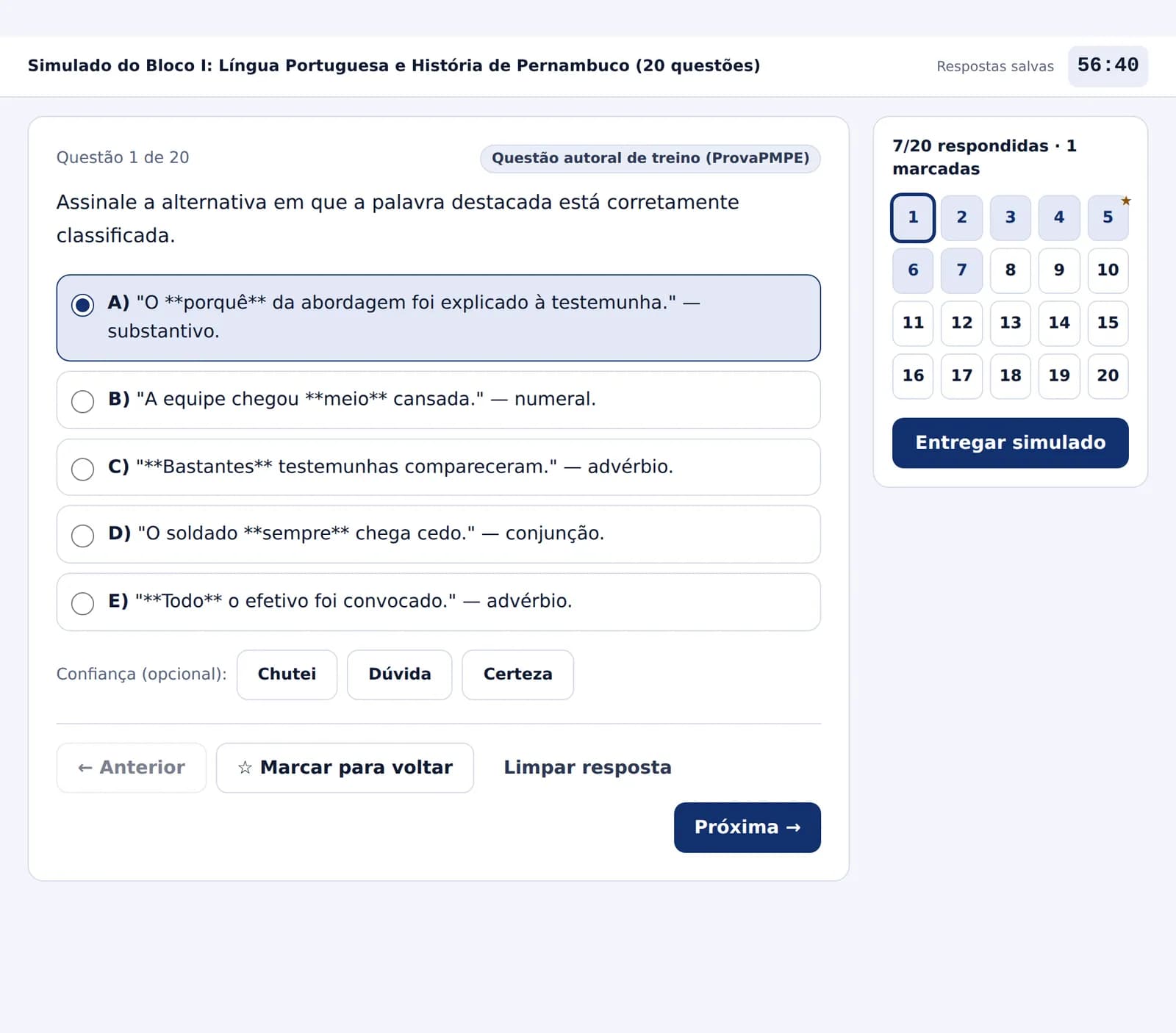1176x1033 pixels.
Task: Select question 12 in the grid
Action: click(961, 323)
